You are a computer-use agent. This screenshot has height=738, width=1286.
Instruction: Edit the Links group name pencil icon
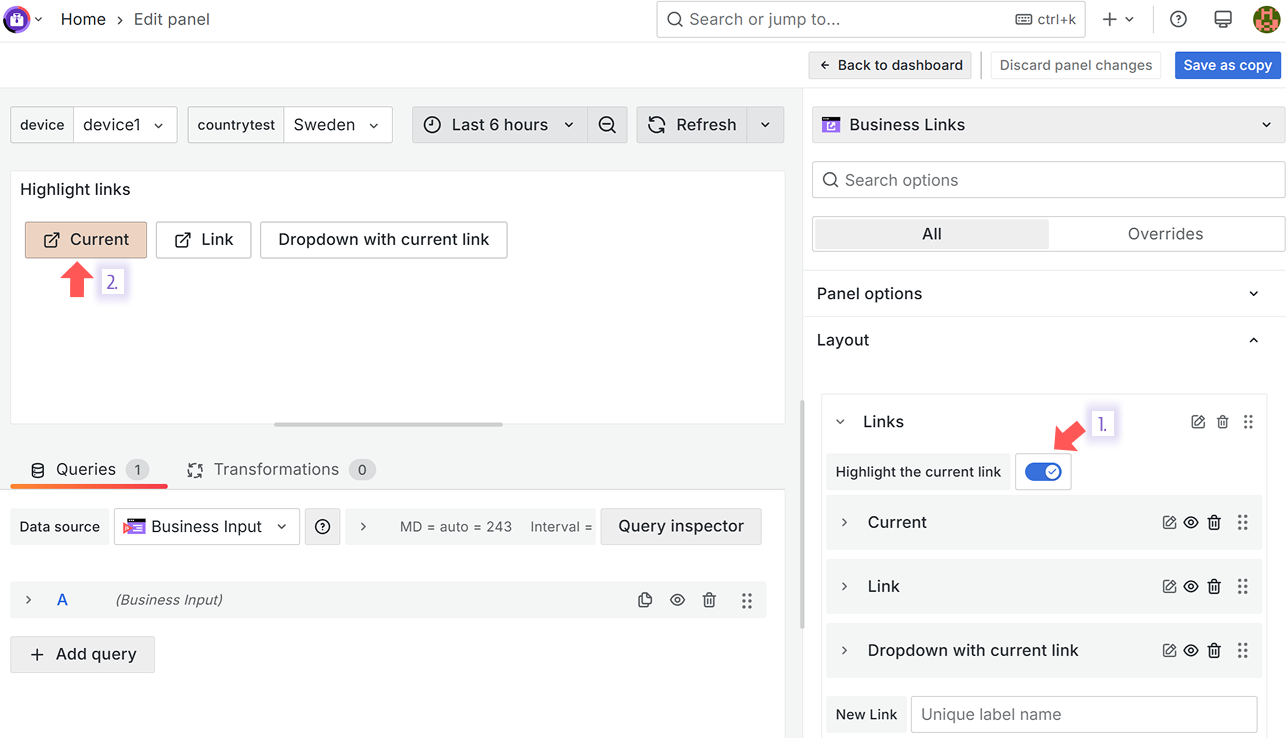click(1198, 422)
